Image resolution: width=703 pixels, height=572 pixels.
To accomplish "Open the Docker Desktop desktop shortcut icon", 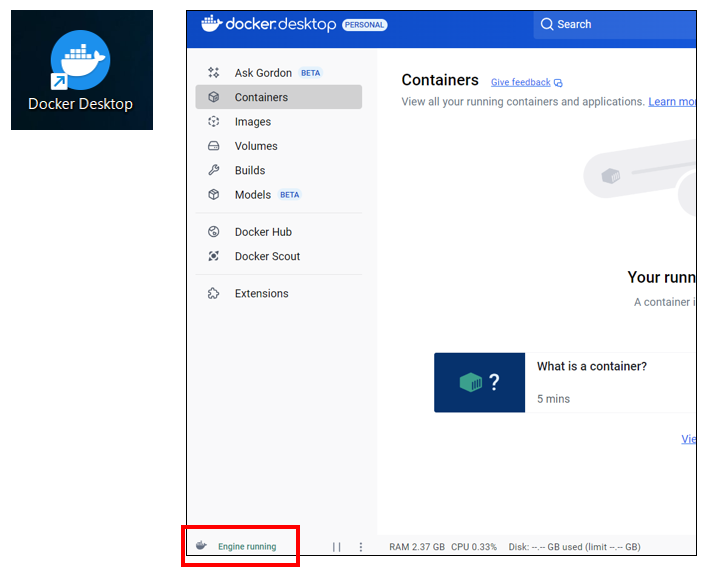I will pyautogui.click(x=81, y=60).
